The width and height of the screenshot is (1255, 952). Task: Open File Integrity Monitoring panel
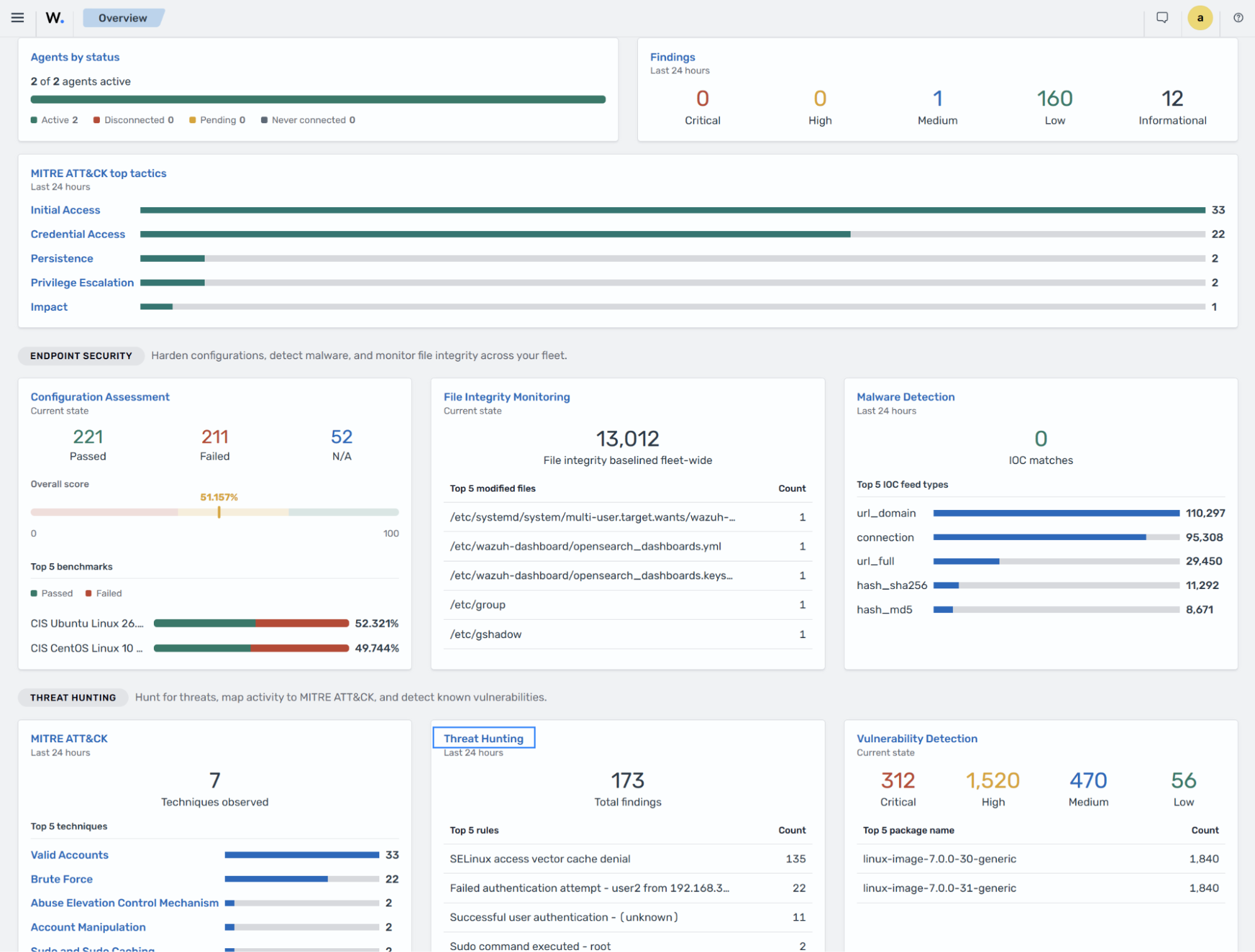507,397
